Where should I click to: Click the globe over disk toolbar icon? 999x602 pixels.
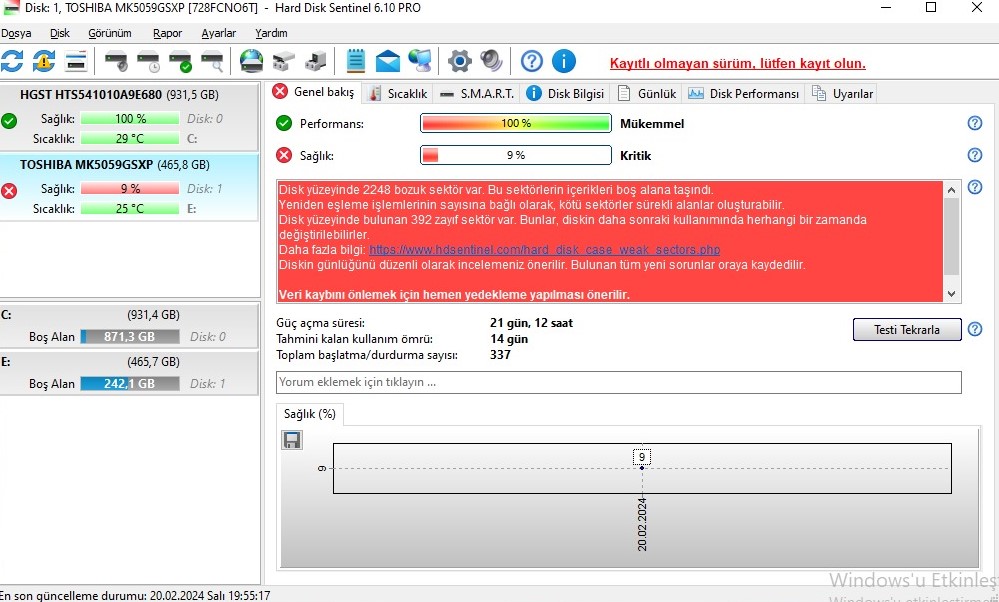[251, 61]
